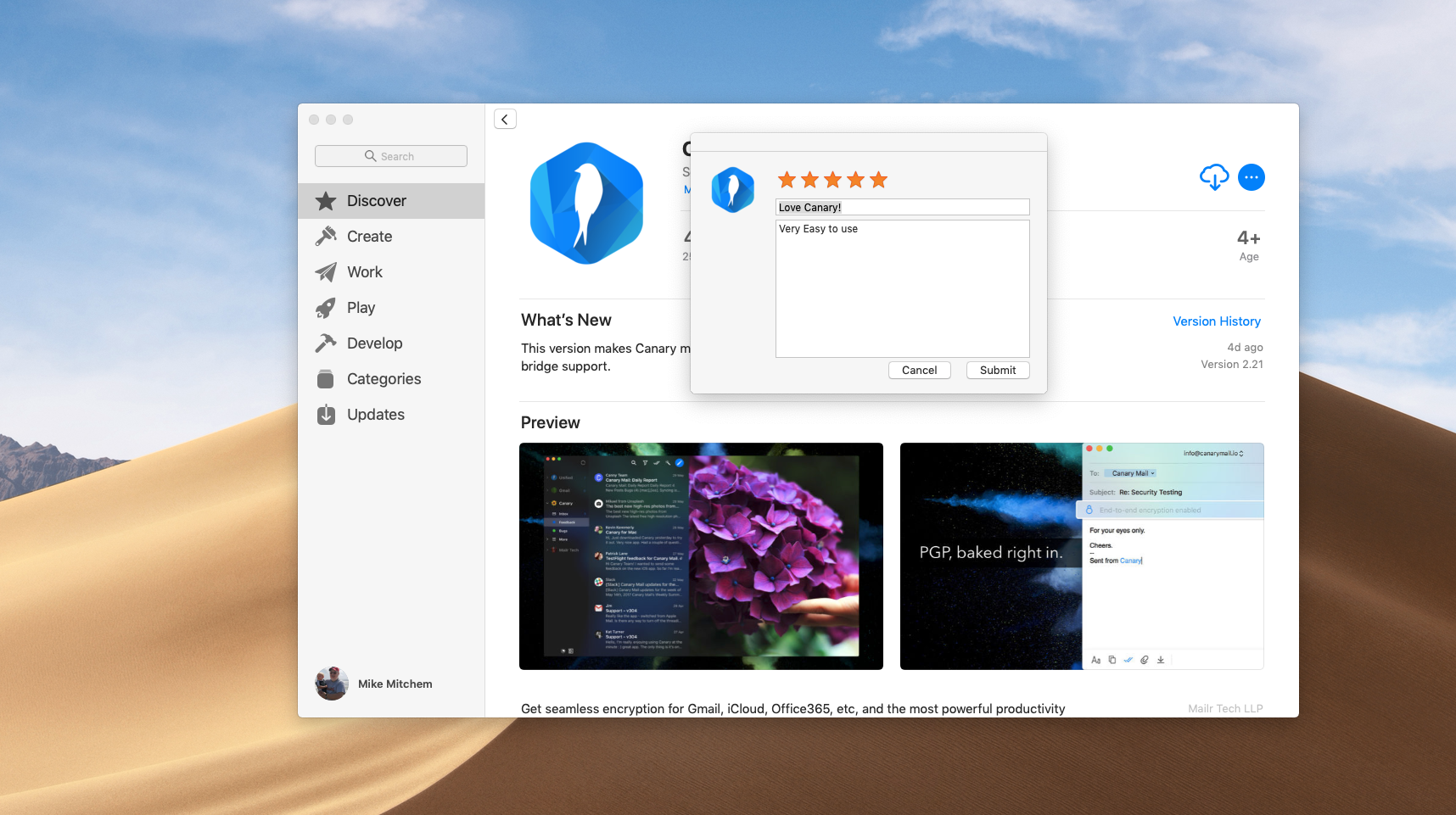Click the 'What's New' heading

(x=566, y=321)
